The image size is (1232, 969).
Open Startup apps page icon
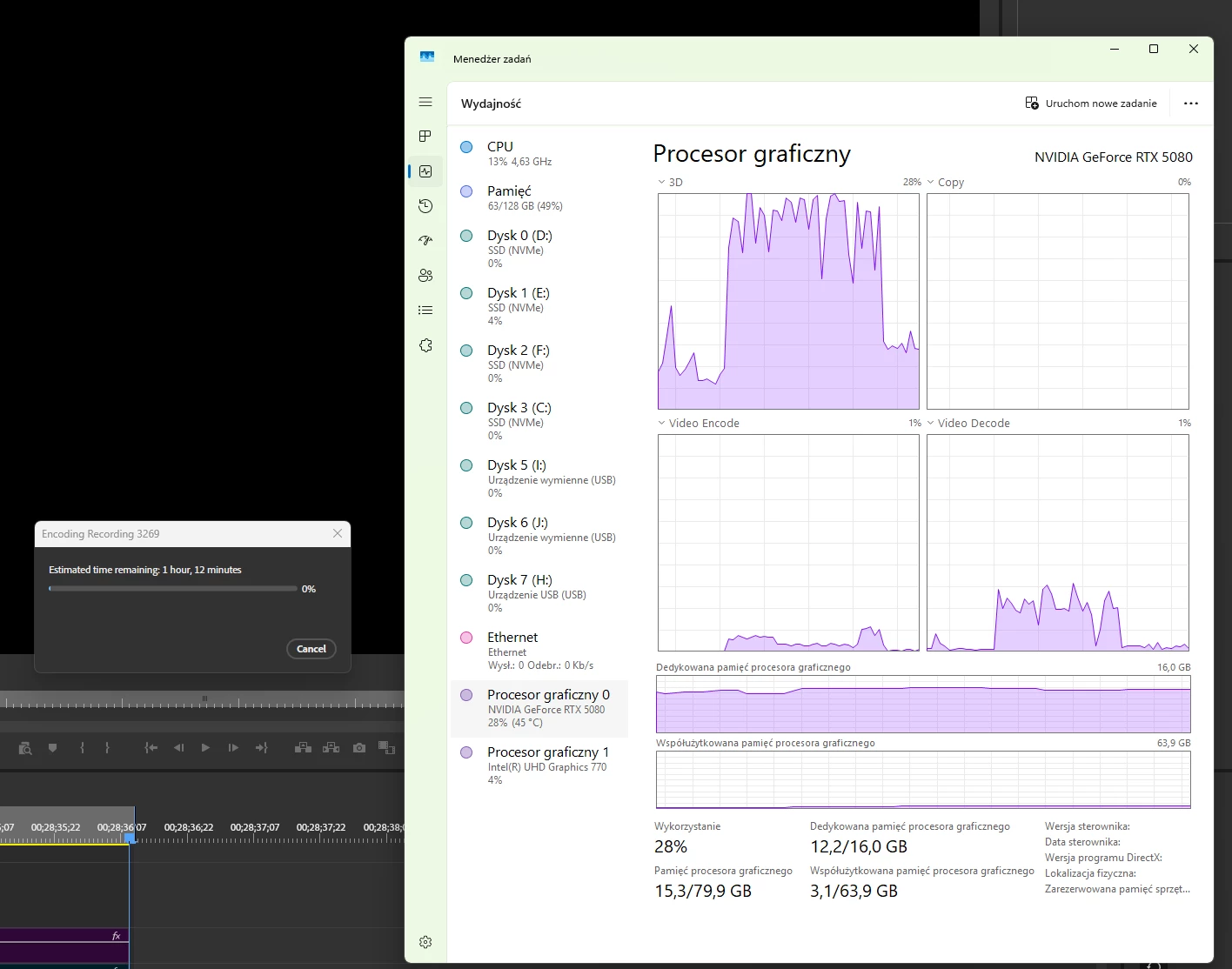tap(425, 241)
